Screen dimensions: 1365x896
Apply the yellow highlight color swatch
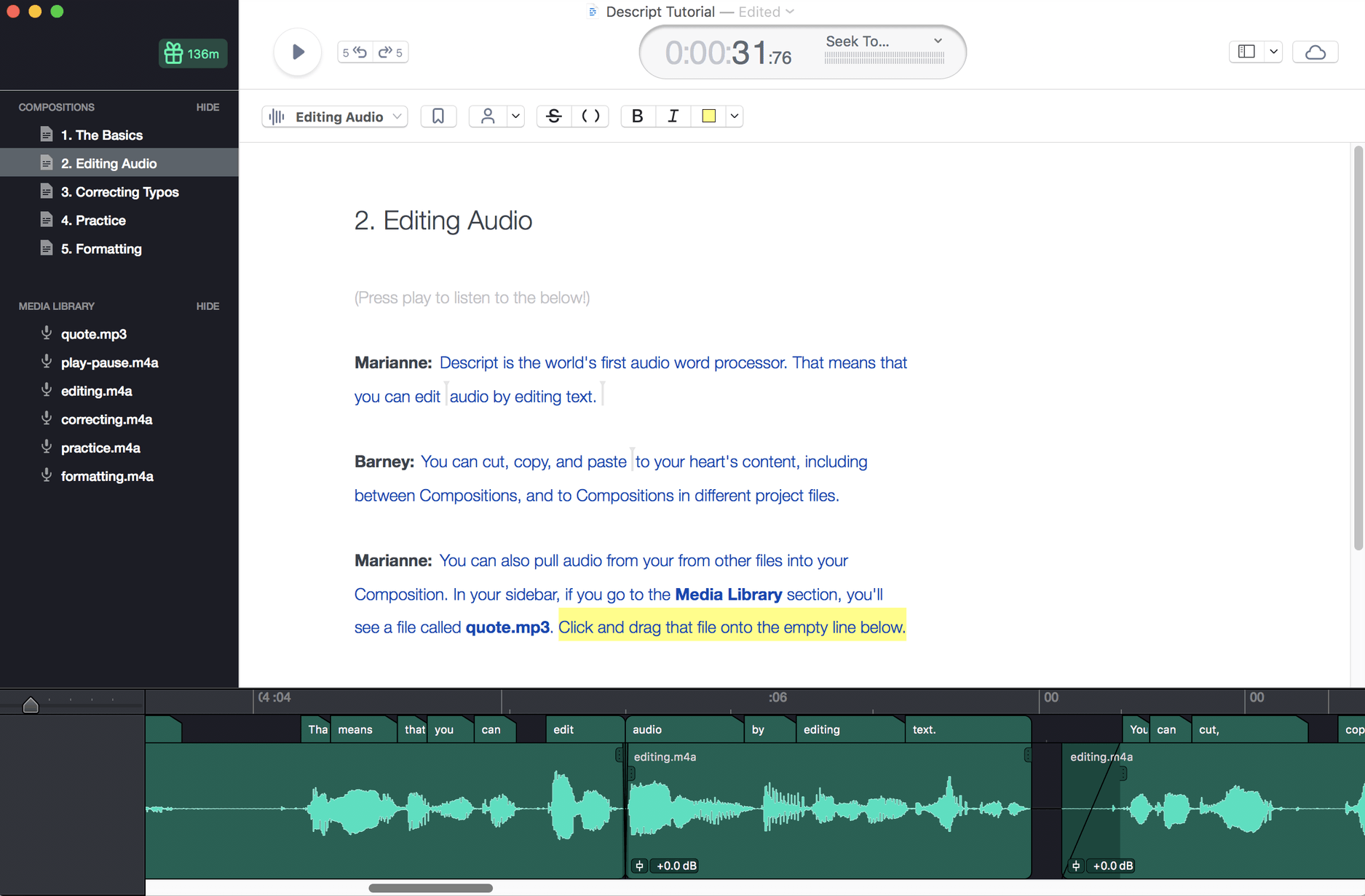[x=708, y=116]
